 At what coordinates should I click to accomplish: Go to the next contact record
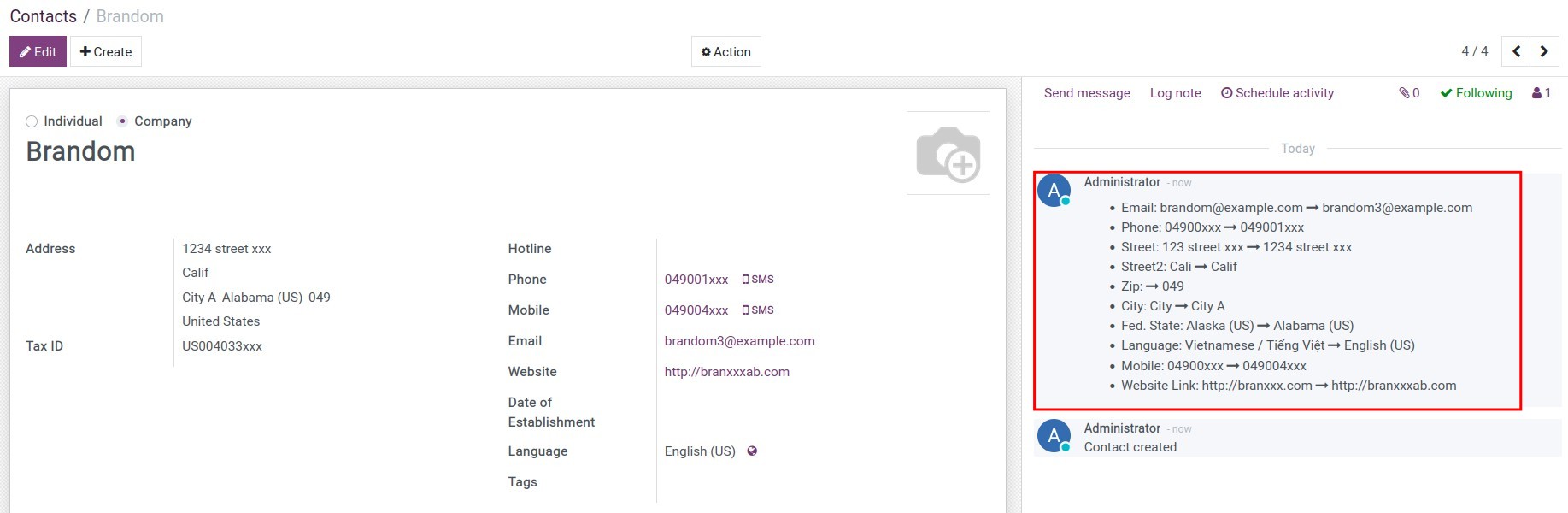pos(1544,51)
